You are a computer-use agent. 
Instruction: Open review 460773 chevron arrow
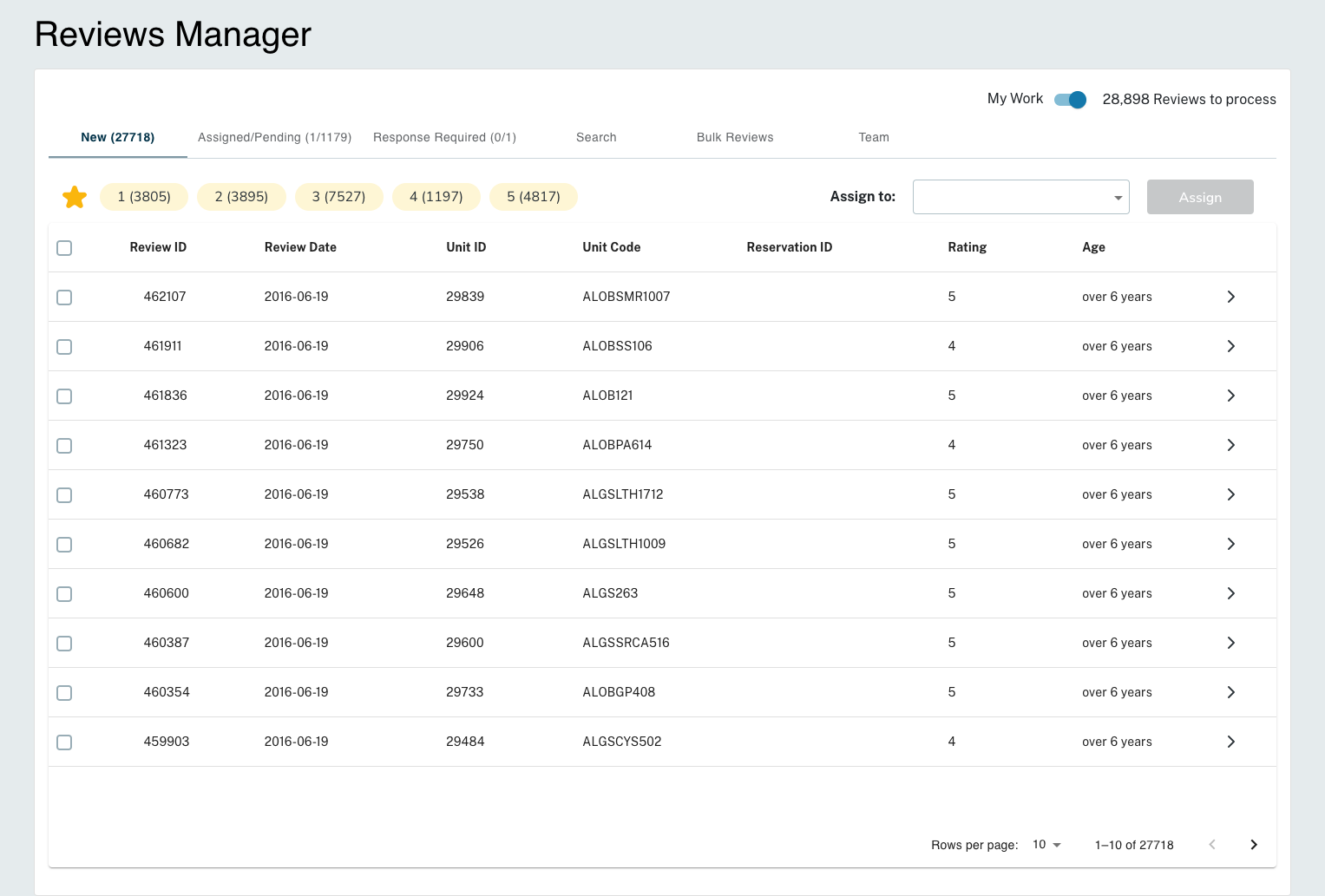coord(1230,494)
